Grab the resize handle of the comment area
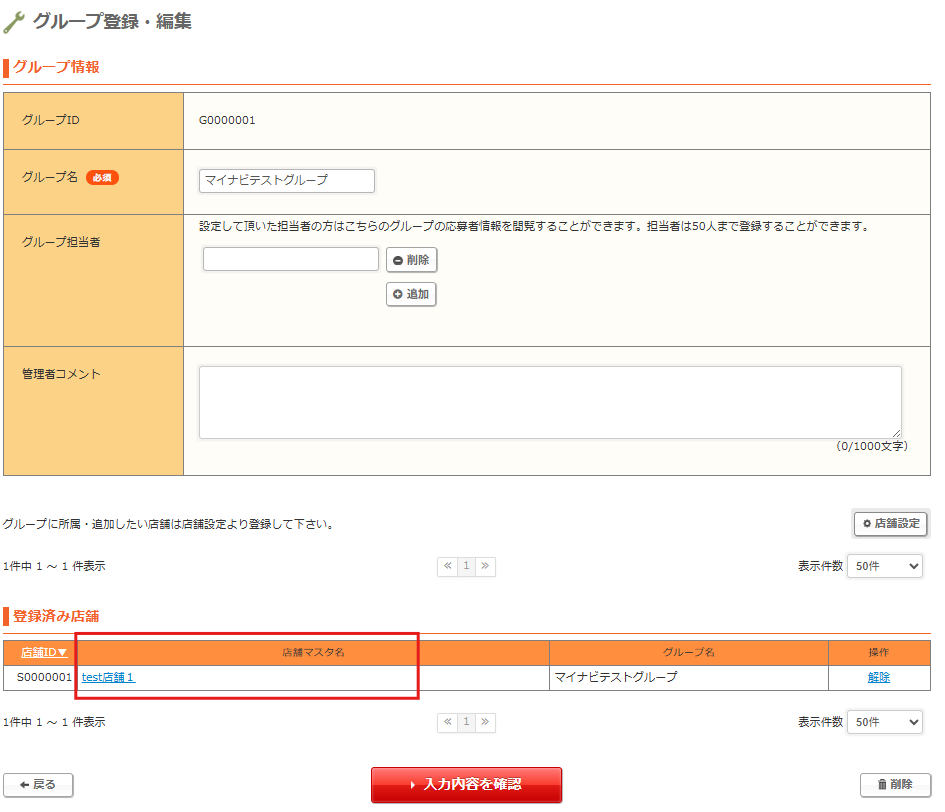This screenshot has width=945, height=812. pos(897,433)
